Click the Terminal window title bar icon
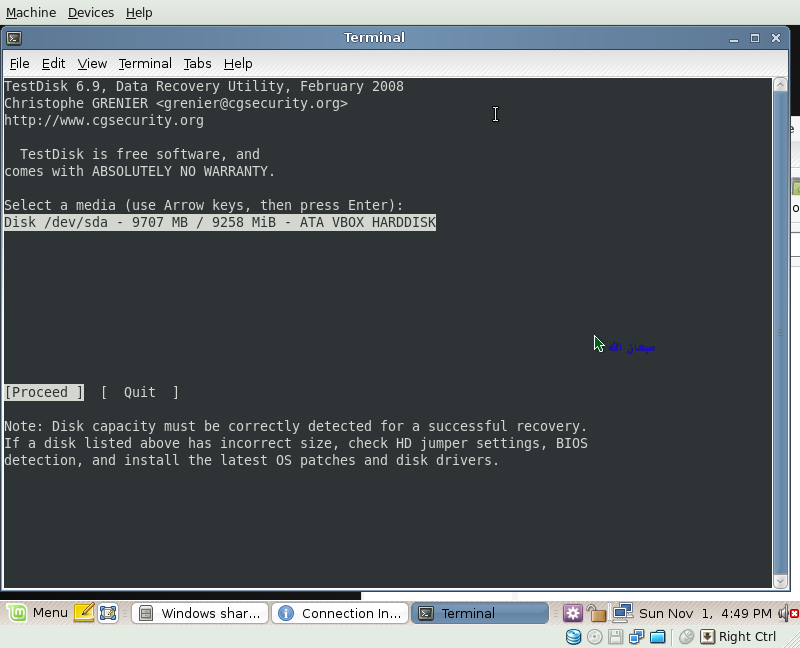 14,38
